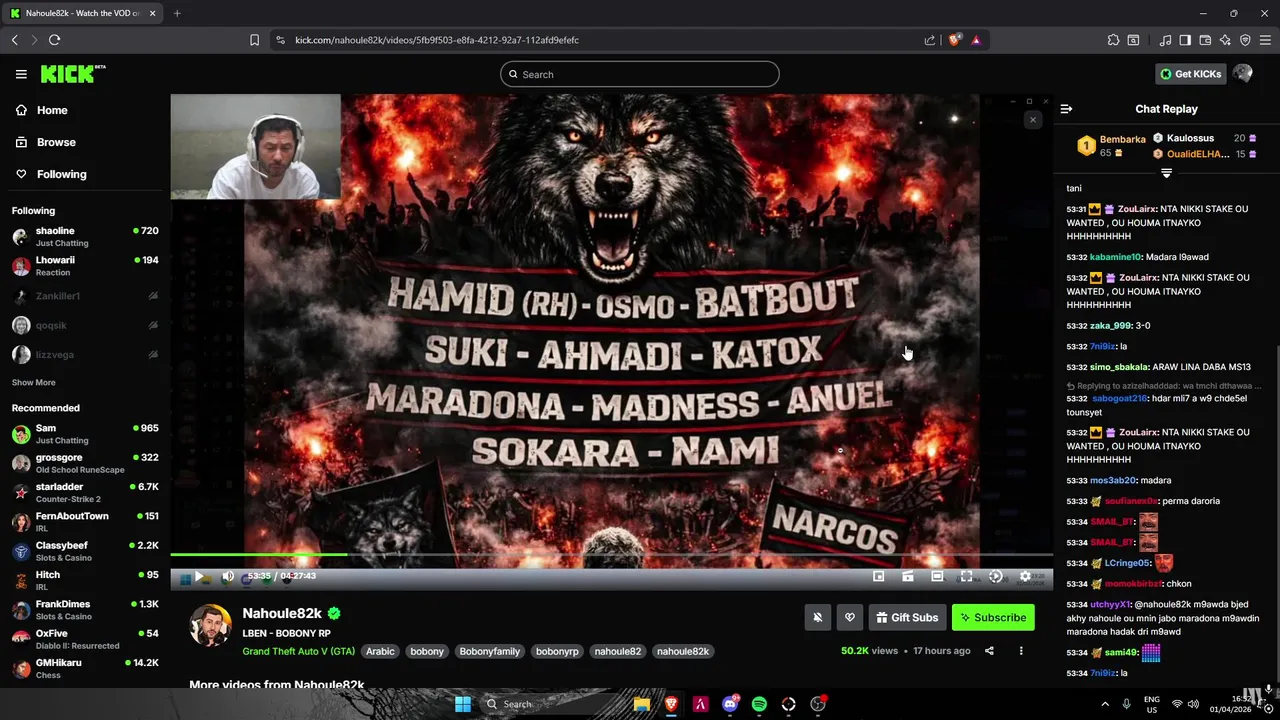Click the browser address URL

[x=437, y=40]
